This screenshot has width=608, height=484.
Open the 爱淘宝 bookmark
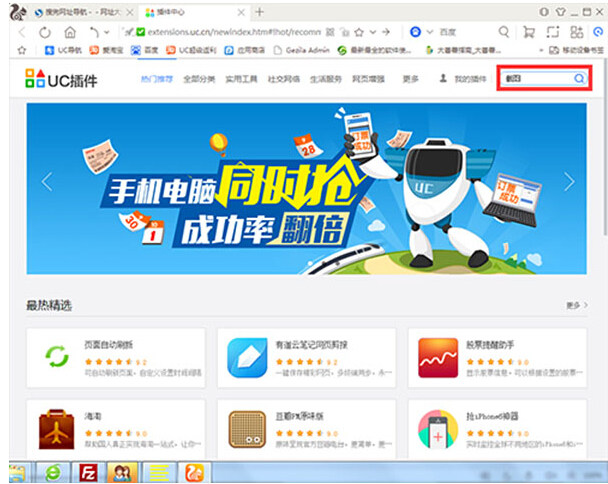tap(107, 50)
